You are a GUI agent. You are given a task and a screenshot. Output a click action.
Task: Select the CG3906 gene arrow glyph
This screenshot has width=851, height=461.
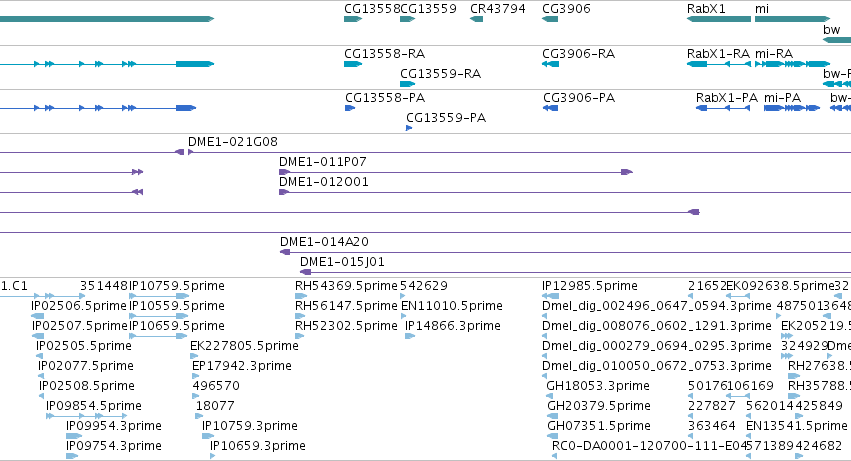[x=550, y=19]
